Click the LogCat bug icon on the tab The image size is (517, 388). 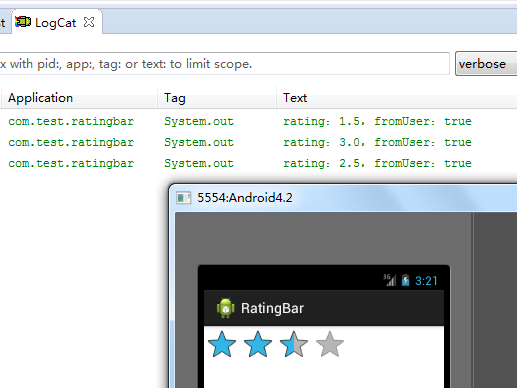(23, 22)
